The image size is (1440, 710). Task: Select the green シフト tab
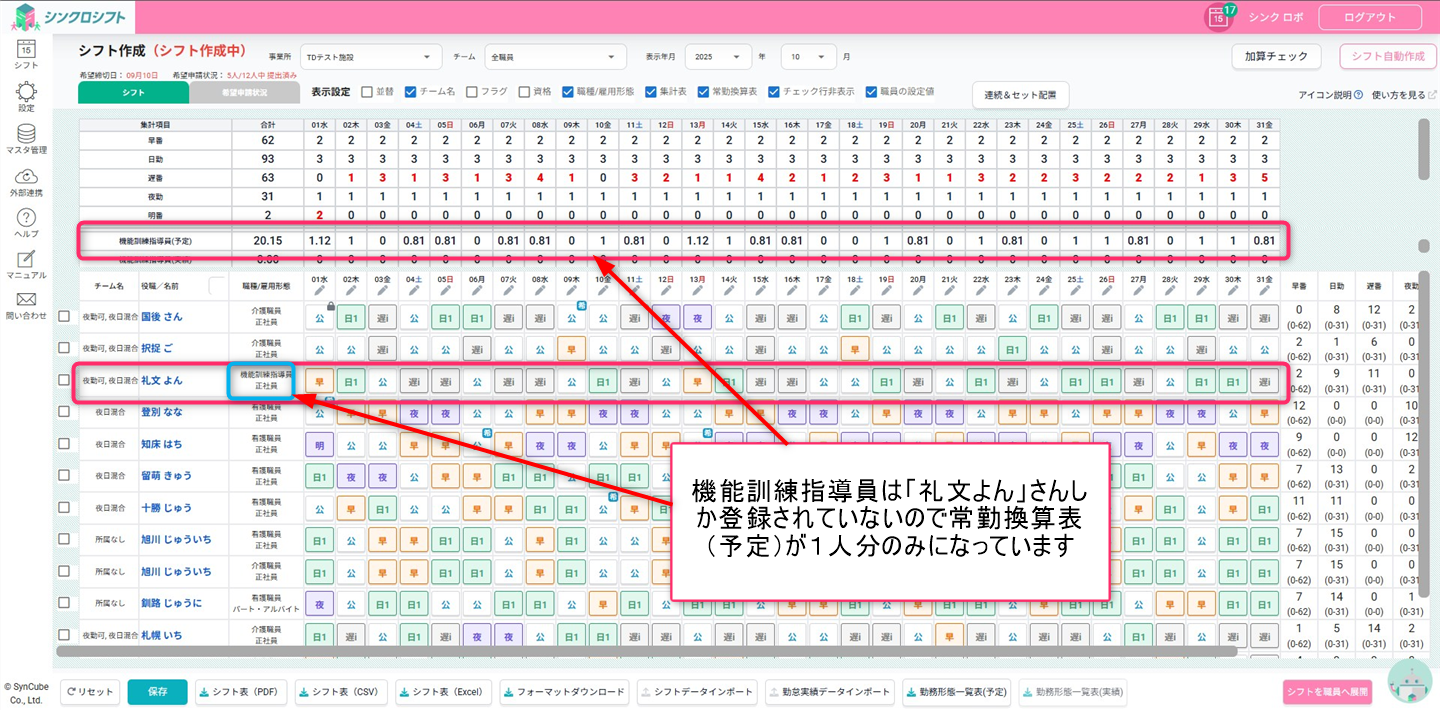[133, 93]
